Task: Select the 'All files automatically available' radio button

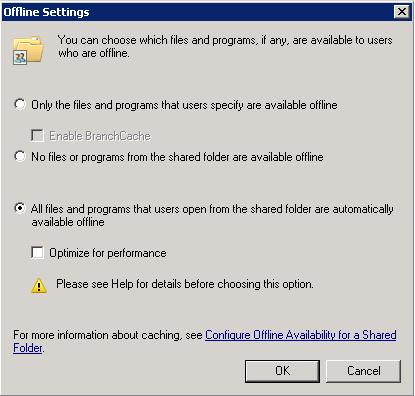Action: click(20, 209)
